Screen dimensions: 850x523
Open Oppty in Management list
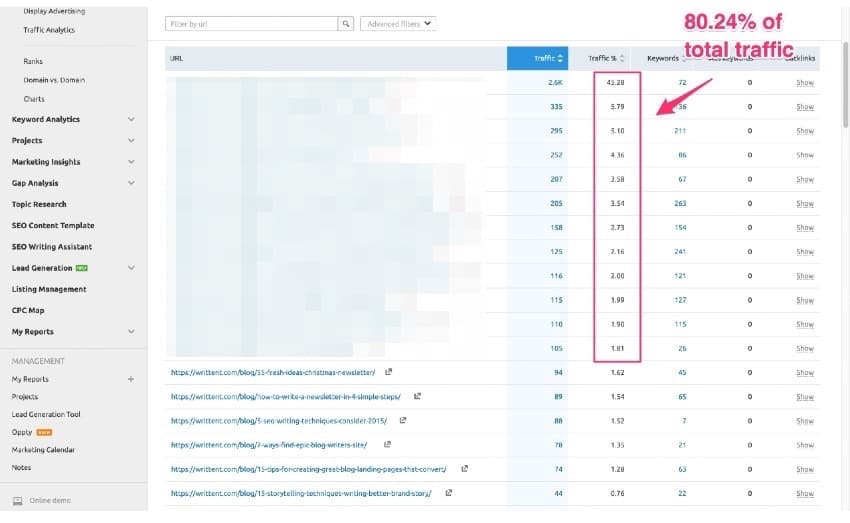click(22, 432)
